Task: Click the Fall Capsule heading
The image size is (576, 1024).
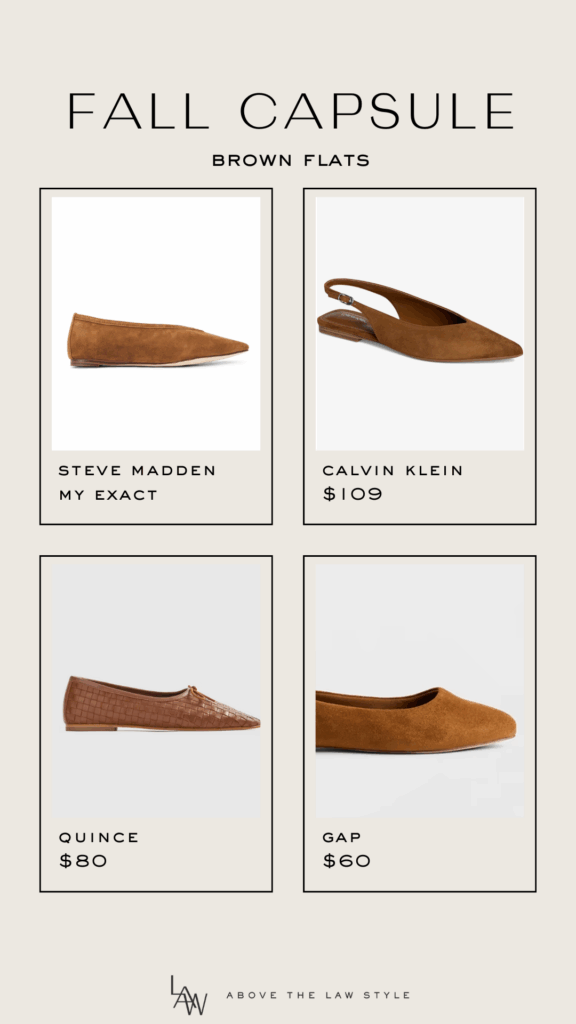Action: (x=291, y=111)
